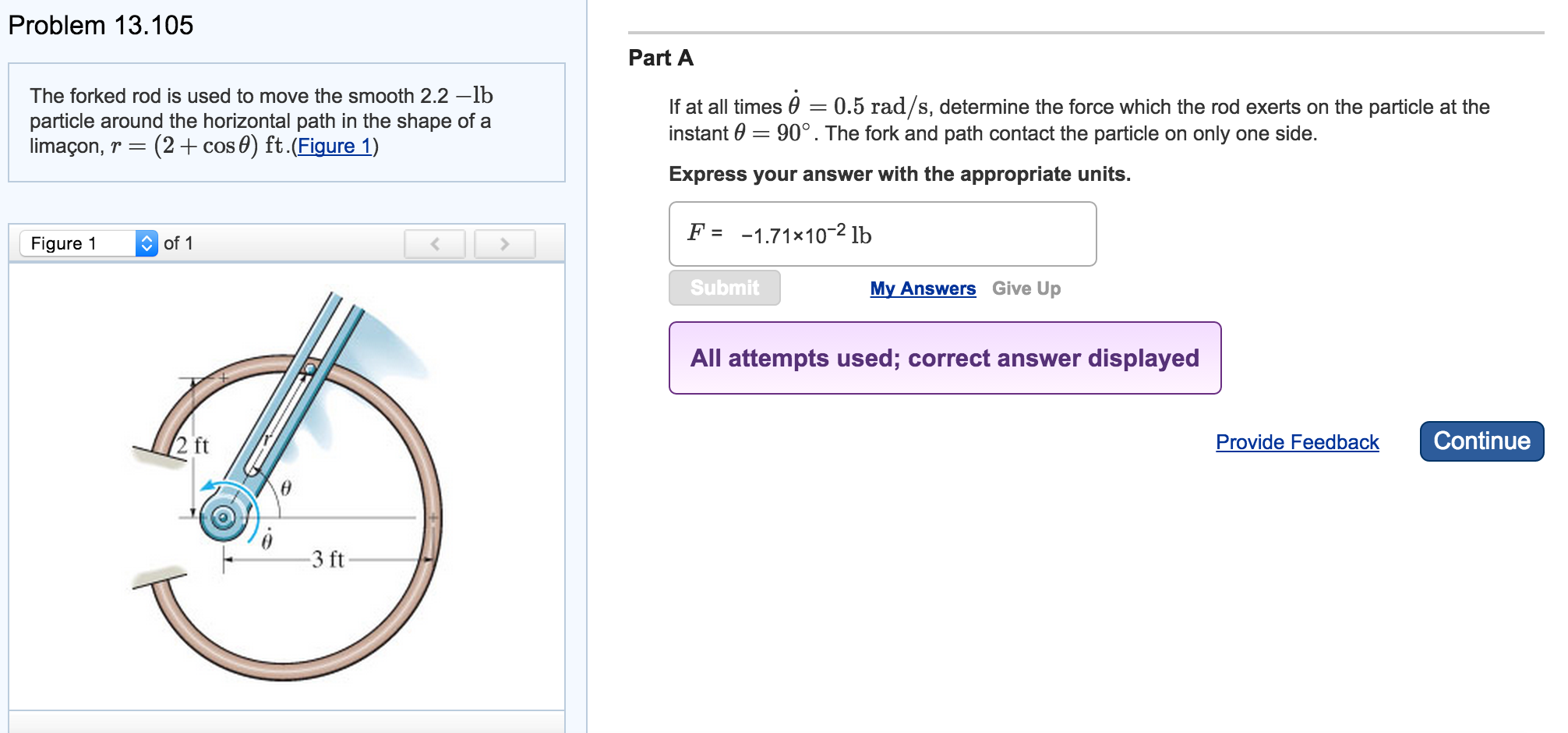Click the Part A heading
The width and height of the screenshot is (1568, 733).
660,58
